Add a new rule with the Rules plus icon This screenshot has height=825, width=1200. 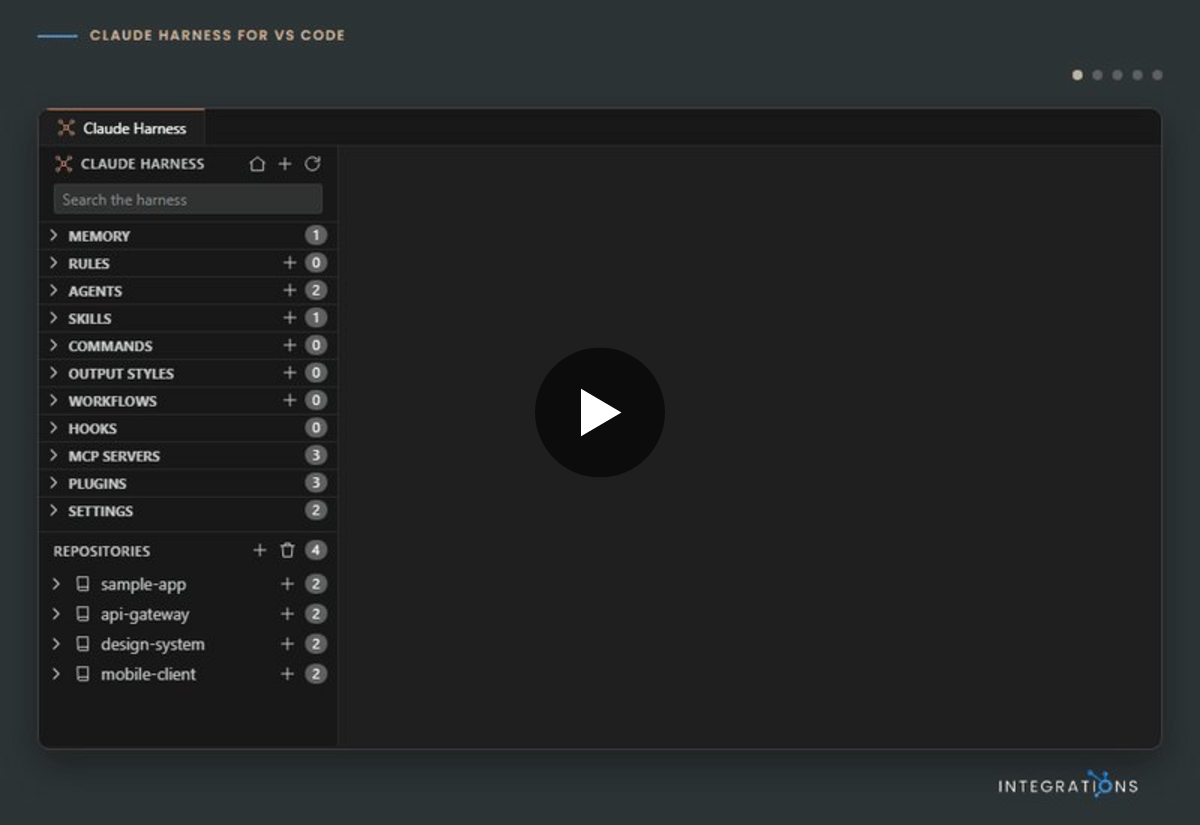point(290,263)
